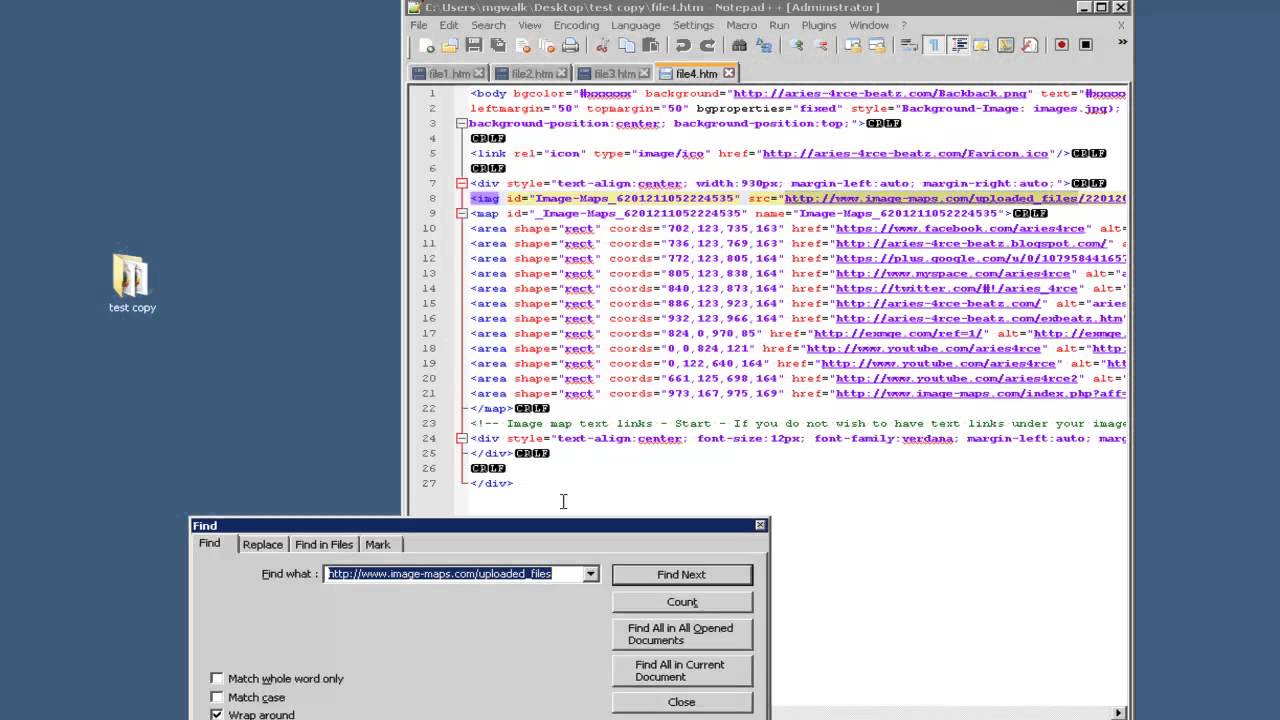The width and height of the screenshot is (1280, 720).
Task: Click the Close button in Find dialog
Action: click(x=682, y=702)
